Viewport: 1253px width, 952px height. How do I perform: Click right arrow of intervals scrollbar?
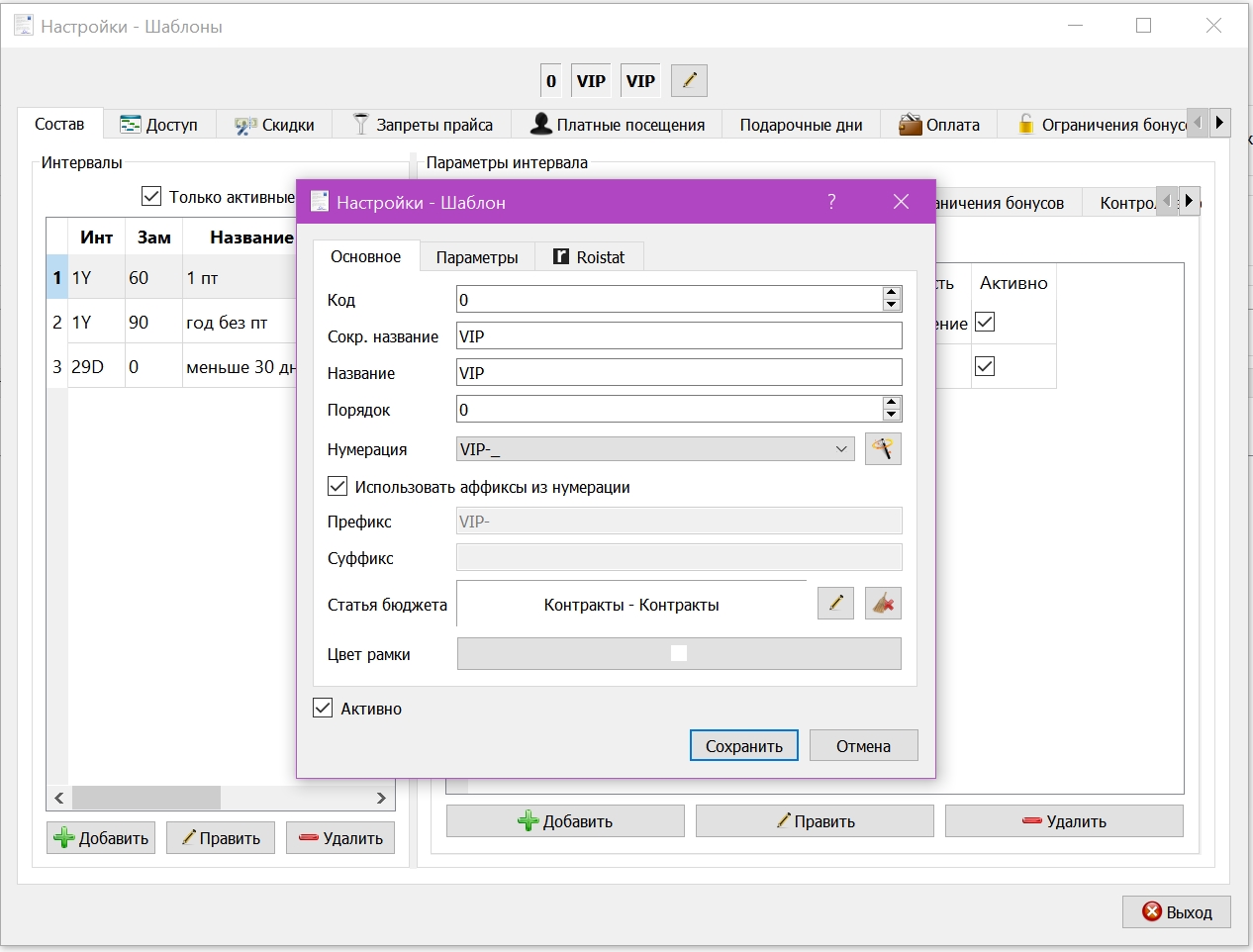[x=382, y=798]
